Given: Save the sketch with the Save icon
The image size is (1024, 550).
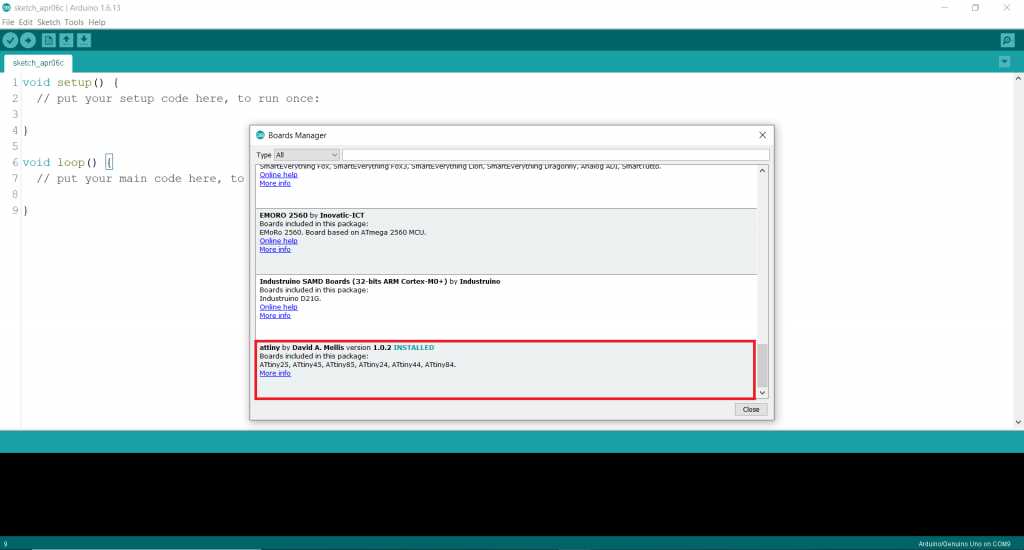Looking at the screenshot, I should pyautogui.click(x=84, y=40).
